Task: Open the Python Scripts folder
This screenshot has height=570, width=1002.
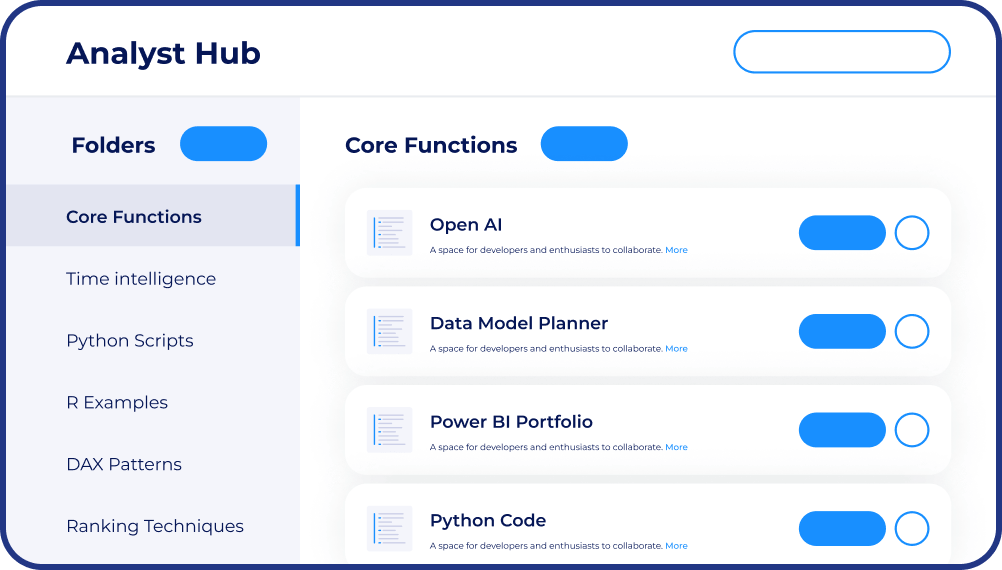Action: click(130, 341)
